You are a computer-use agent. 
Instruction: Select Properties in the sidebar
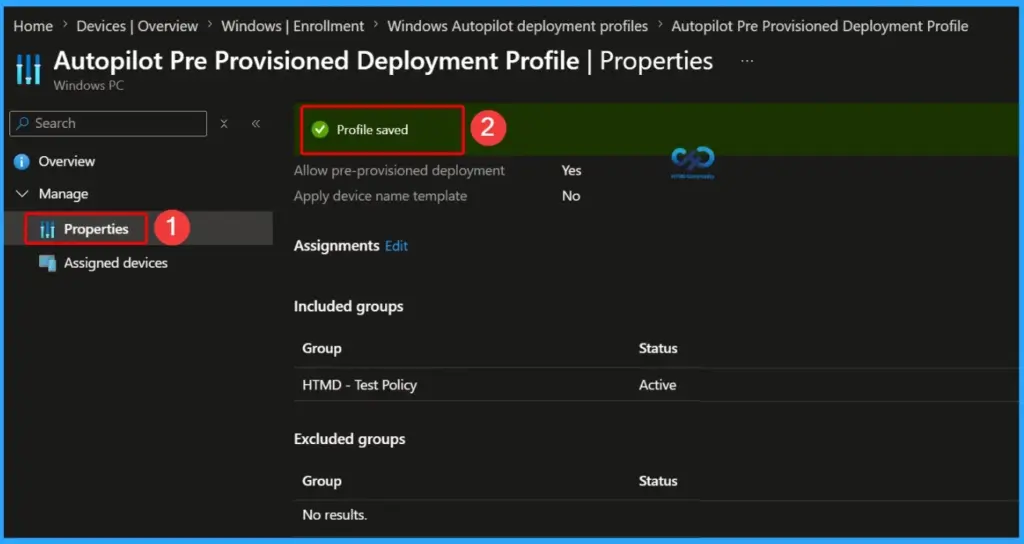click(96, 229)
